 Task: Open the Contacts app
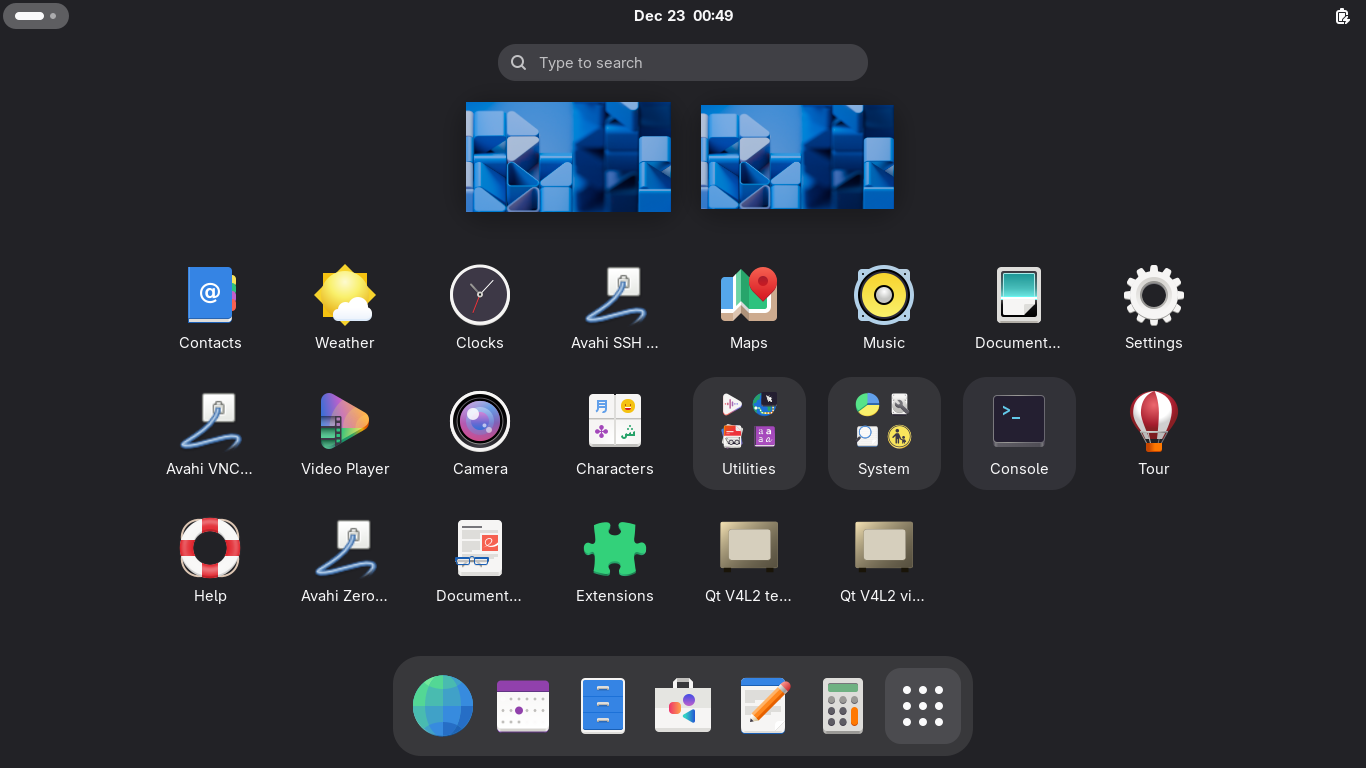click(210, 296)
